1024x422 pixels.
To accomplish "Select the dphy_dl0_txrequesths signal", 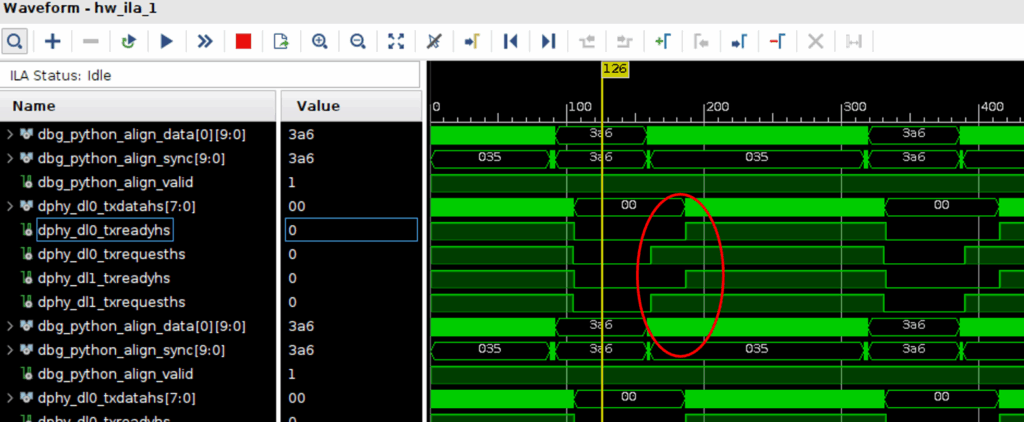I will click(112, 254).
